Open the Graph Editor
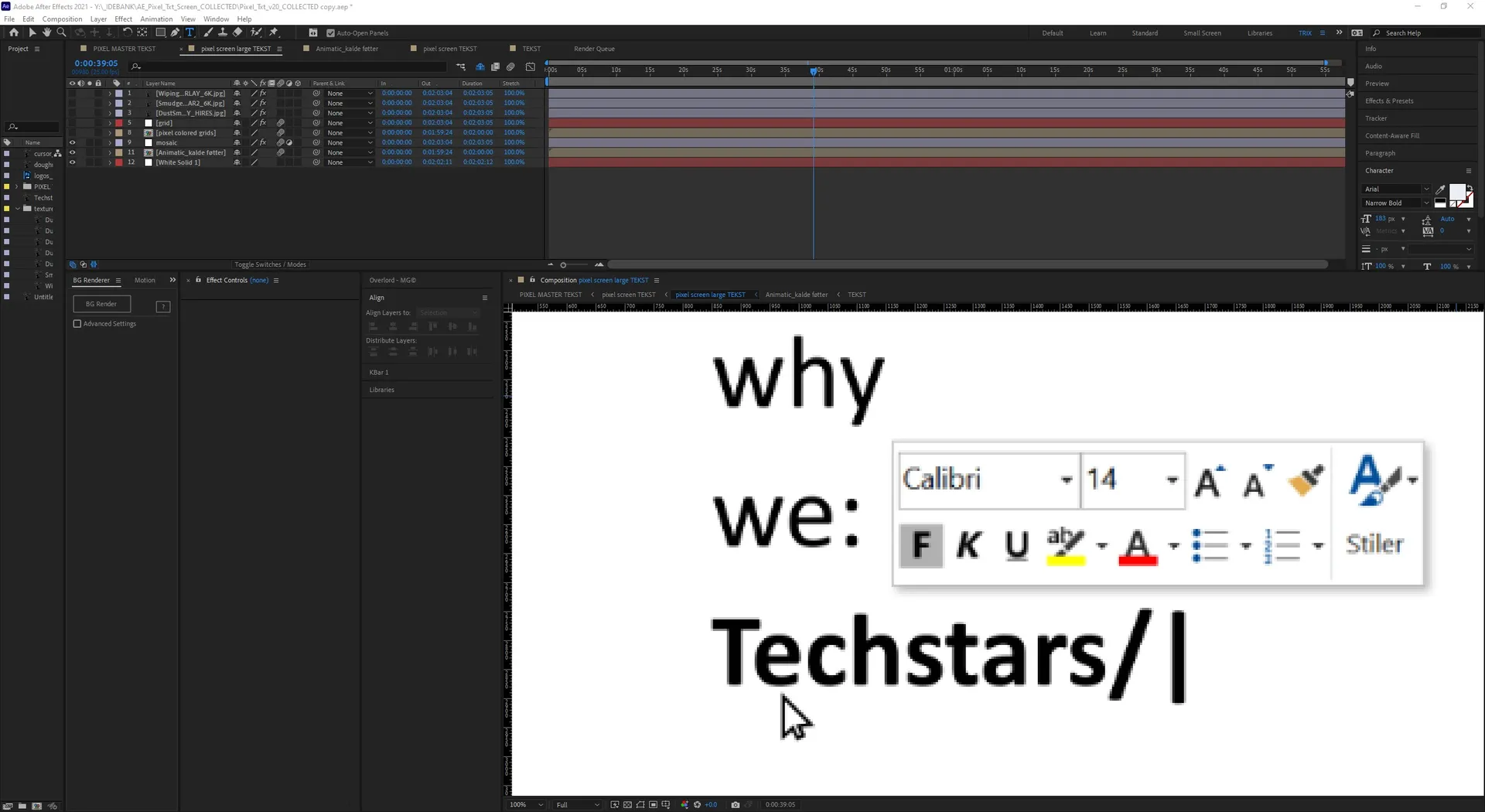Viewport: 1485px width, 812px height. [x=531, y=67]
